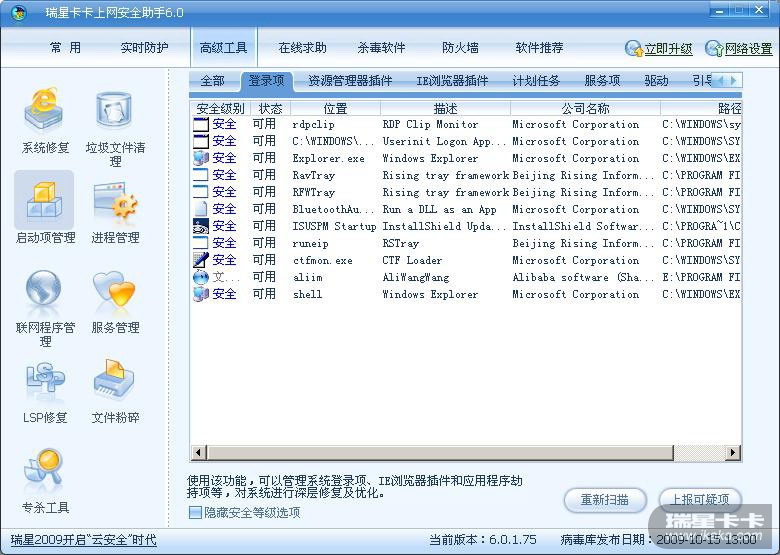The width and height of the screenshot is (780, 555).
Task: Select 驱动 category tab
Action: (656, 81)
